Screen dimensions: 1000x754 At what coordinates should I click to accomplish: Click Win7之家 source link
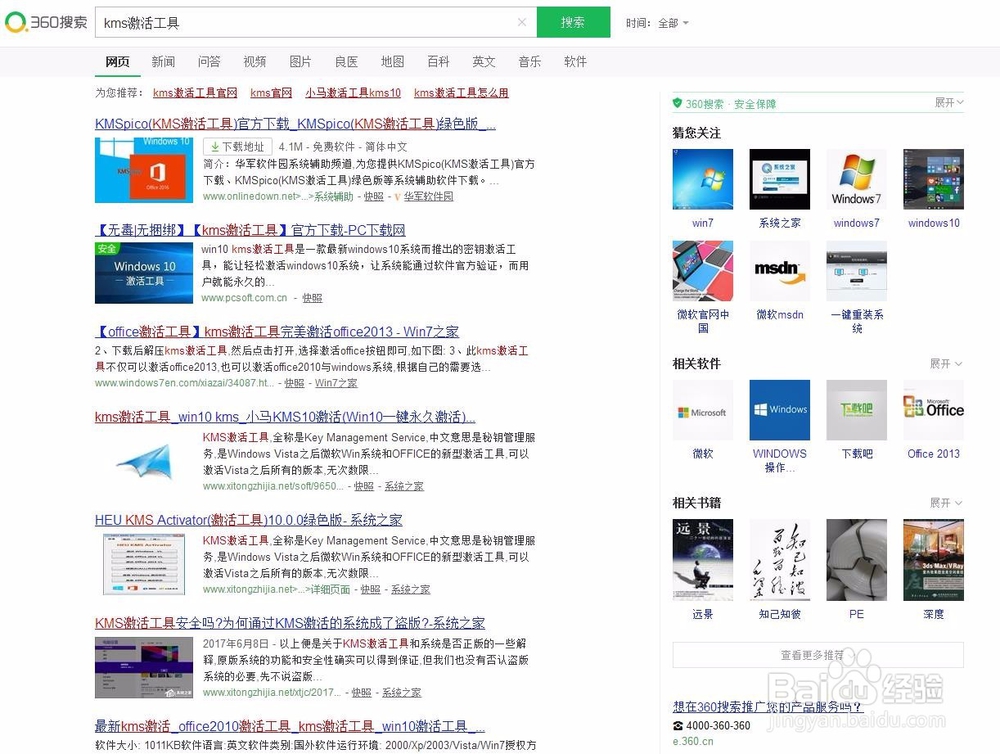[336, 383]
